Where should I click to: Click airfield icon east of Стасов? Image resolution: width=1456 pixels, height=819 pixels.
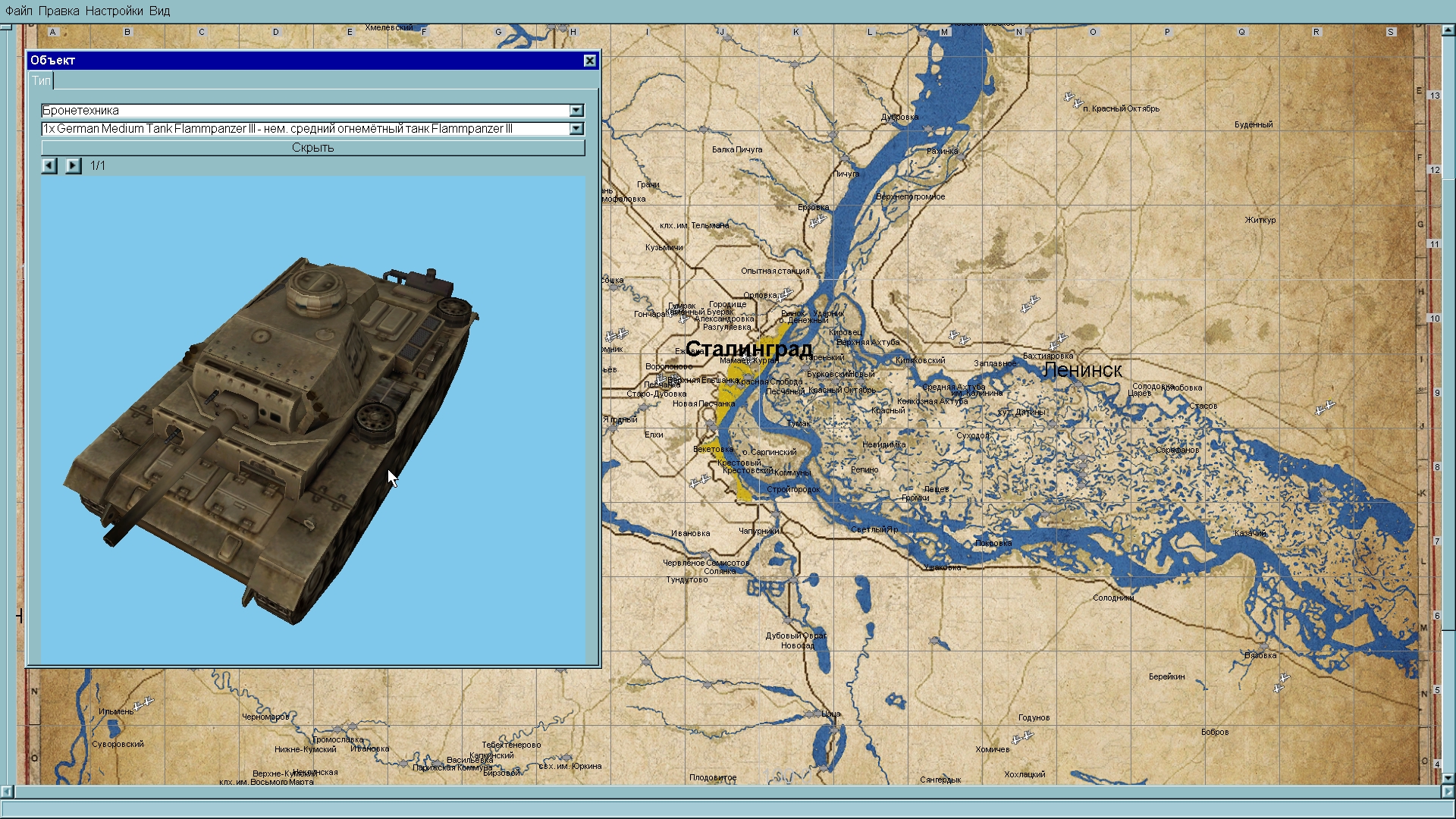click(x=1324, y=408)
